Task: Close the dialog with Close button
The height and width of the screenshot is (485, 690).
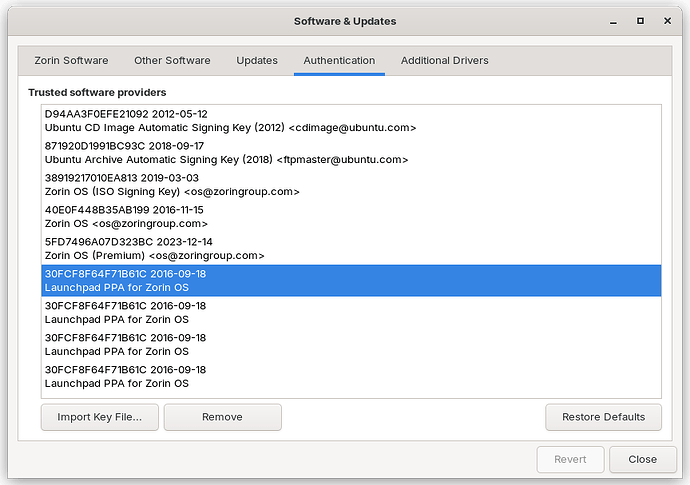Action: (642, 459)
